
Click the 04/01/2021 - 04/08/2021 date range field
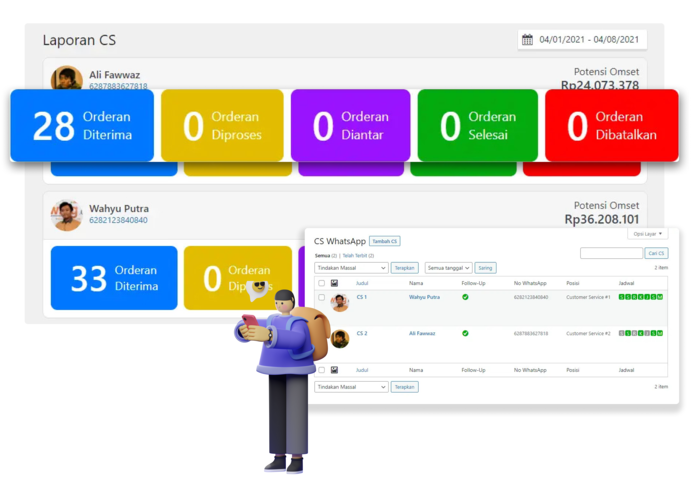pos(582,40)
